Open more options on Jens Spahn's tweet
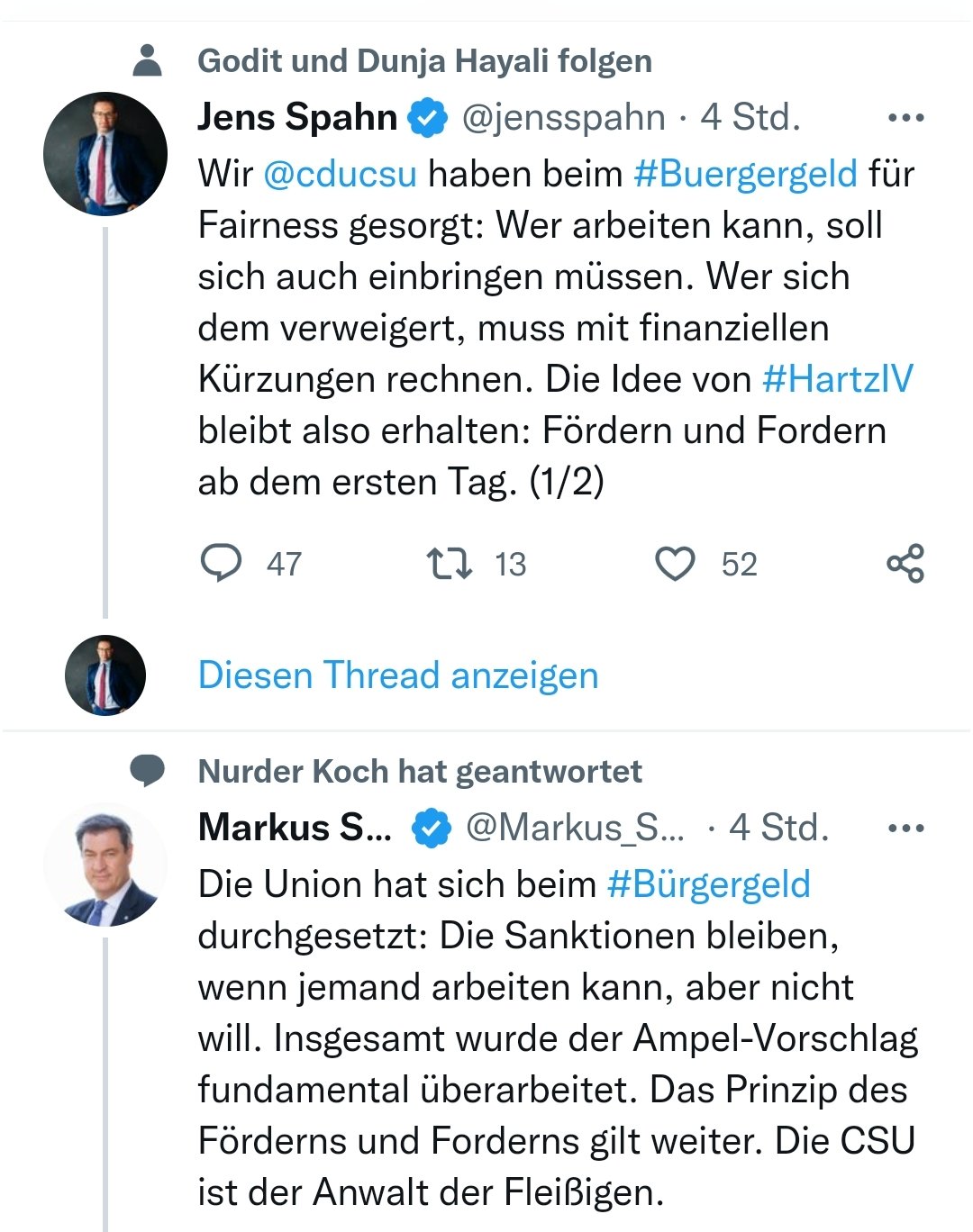973x1232 pixels. [x=905, y=118]
